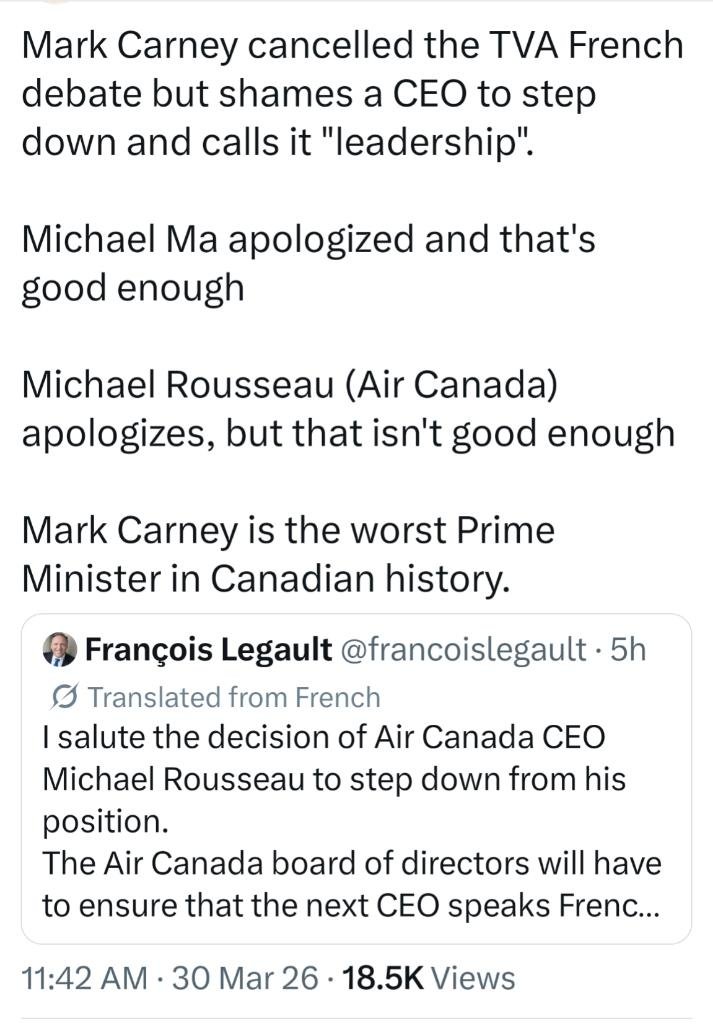Screen dimensions: 713x1024
Task: Tap the "Mark Carney cancelled the TVA" paragraph
Action: click(350, 92)
